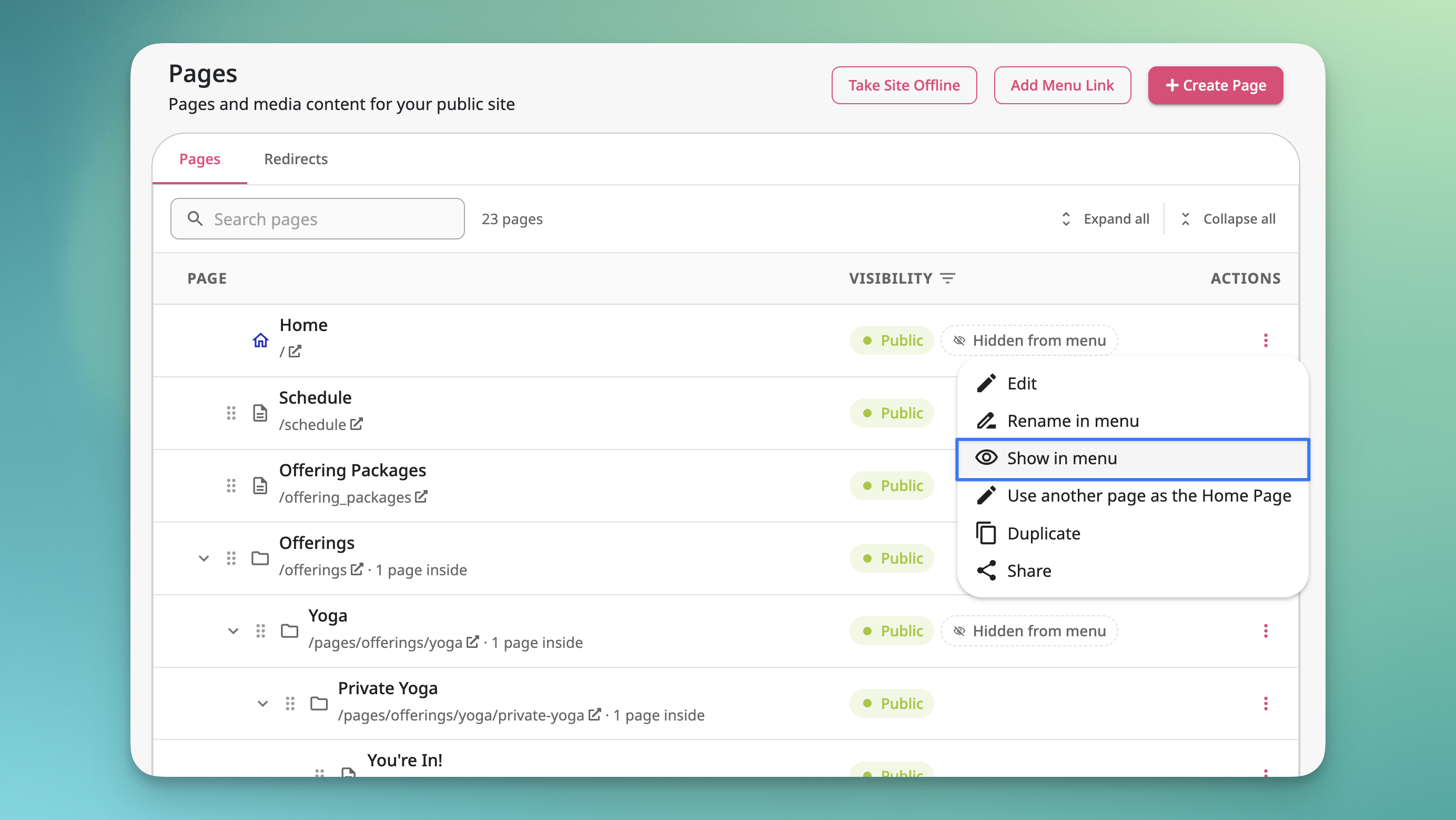
Task: Click the Add Menu Link button
Action: pyautogui.click(x=1062, y=85)
